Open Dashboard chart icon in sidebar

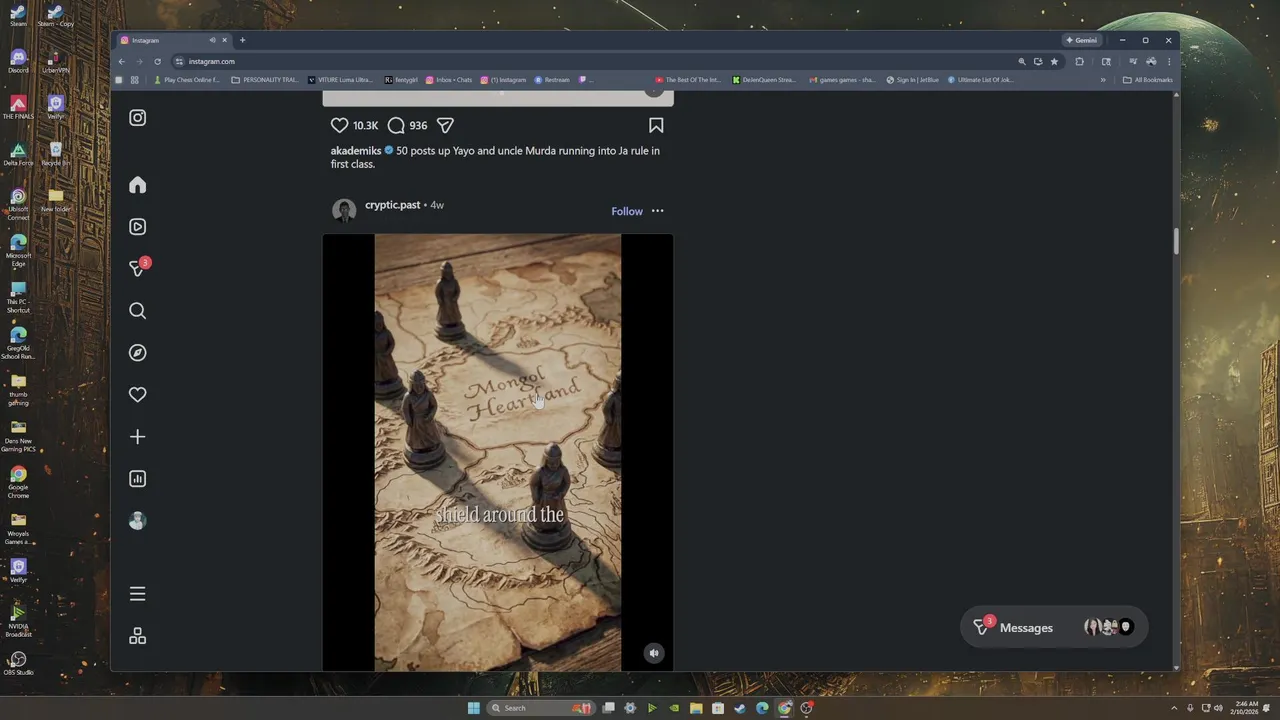click(x=138, y=479)
